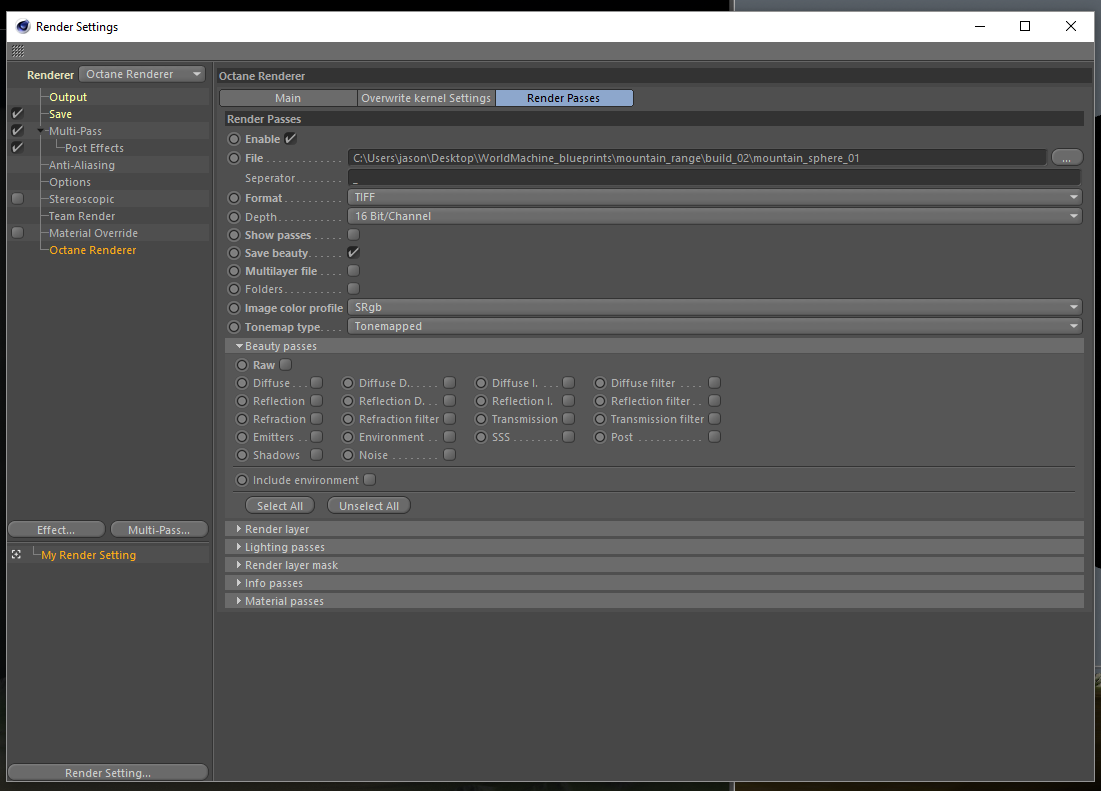Click the animation circle next to File

(234, 158)
